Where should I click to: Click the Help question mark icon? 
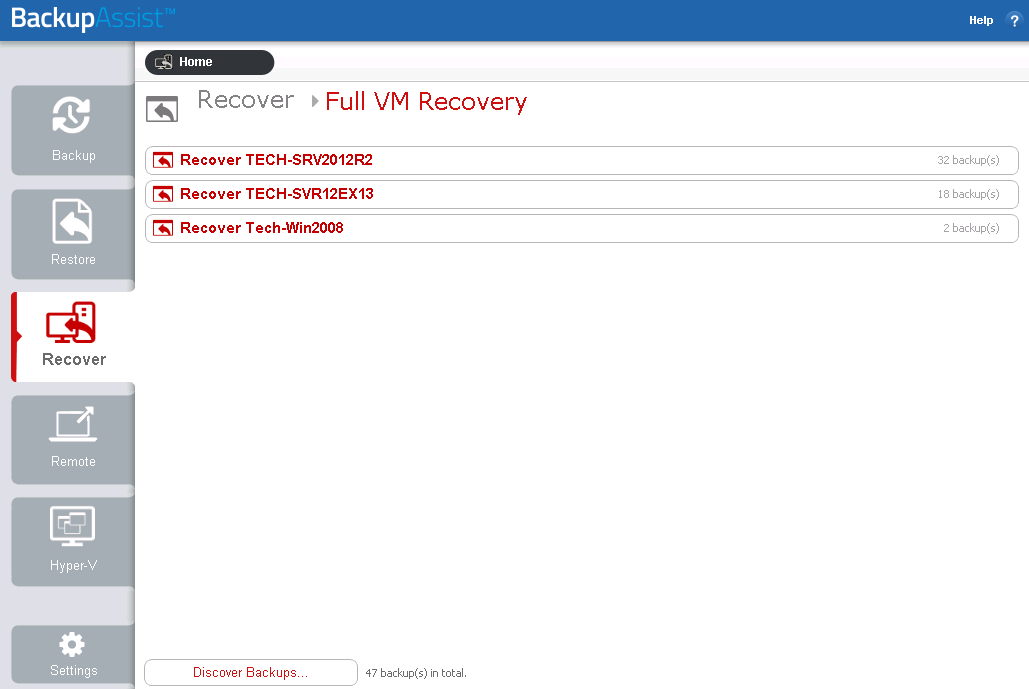pyautogui.click(x=1014, y=20)
